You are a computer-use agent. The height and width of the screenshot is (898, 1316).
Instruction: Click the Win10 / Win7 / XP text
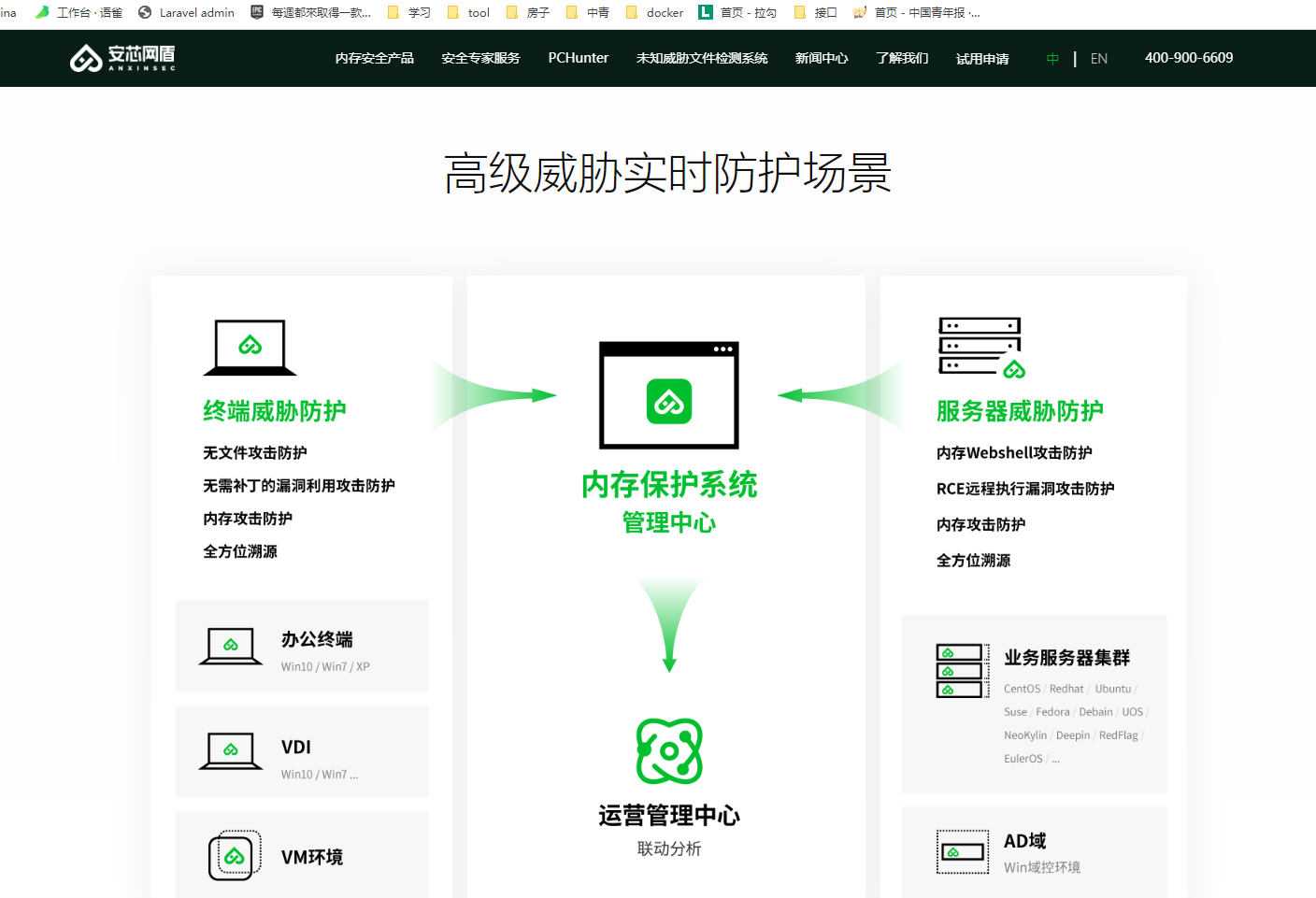point(325,667)
